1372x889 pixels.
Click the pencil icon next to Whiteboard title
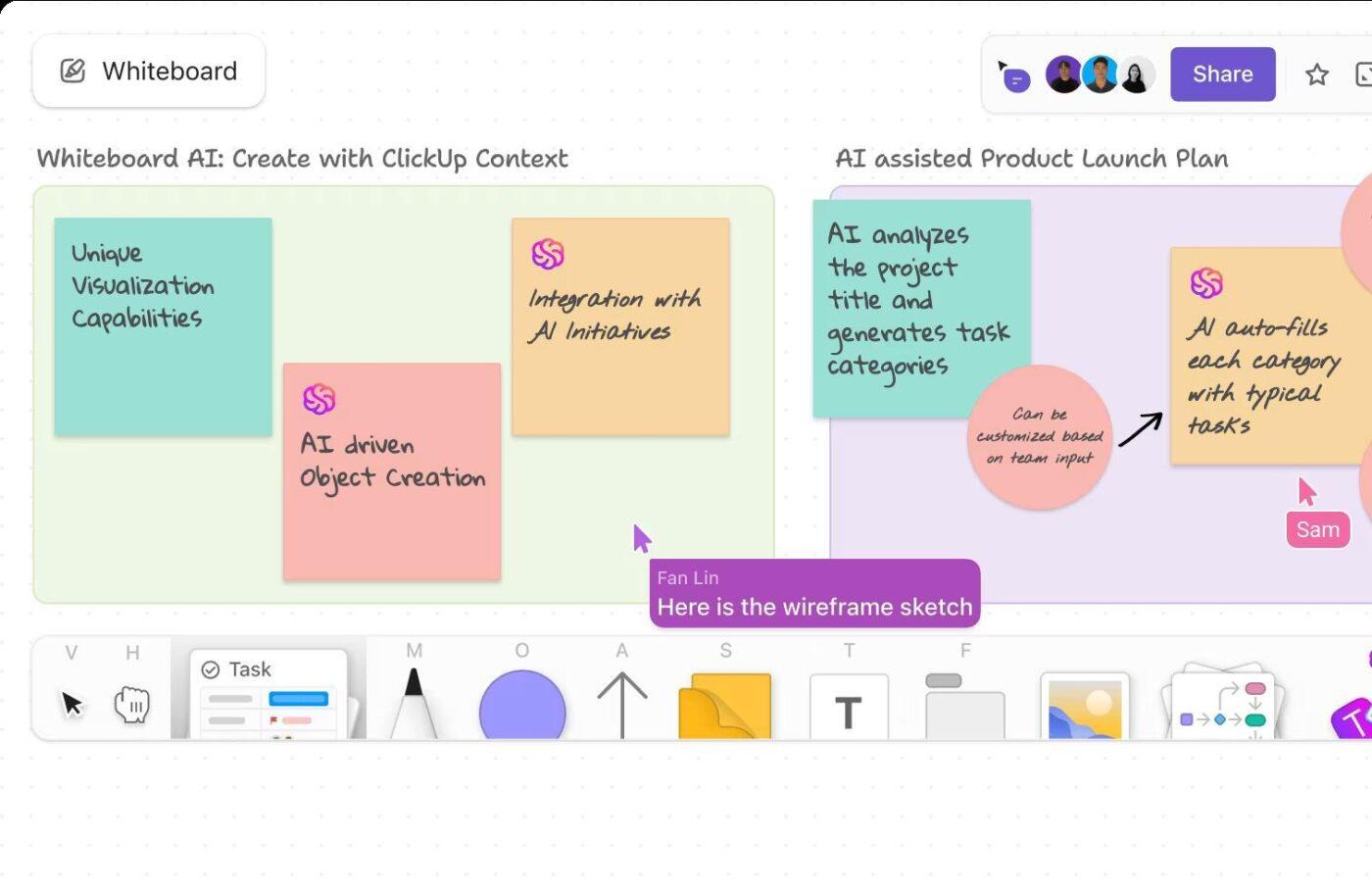(72, 70)
